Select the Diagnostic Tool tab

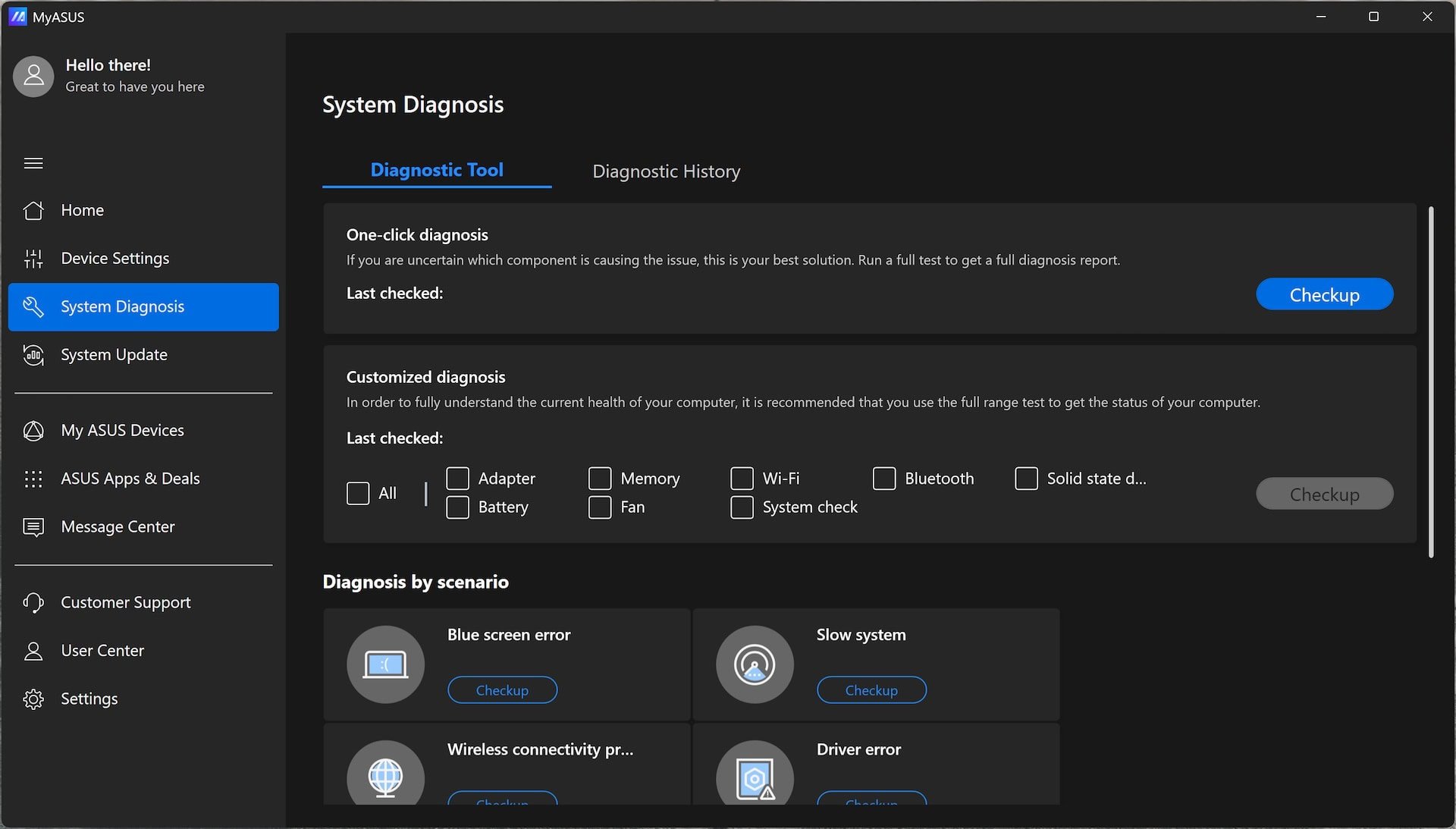pyautogui.click(x=437, y=169)
